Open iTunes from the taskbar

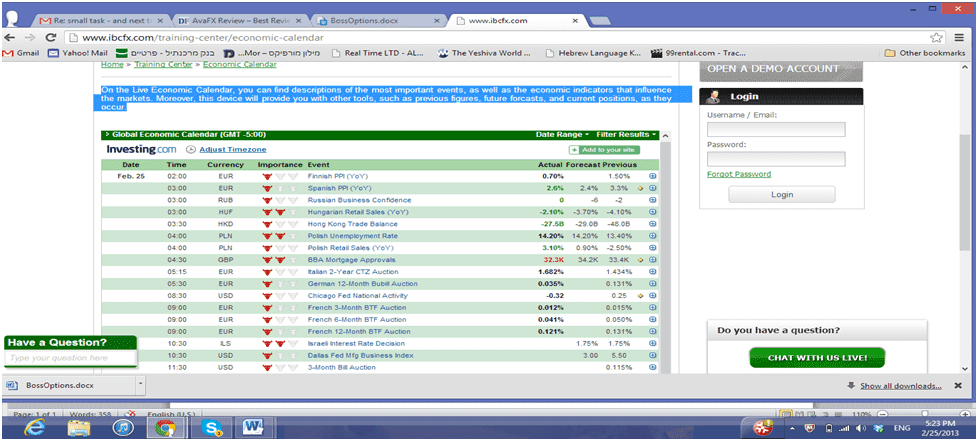122,427
